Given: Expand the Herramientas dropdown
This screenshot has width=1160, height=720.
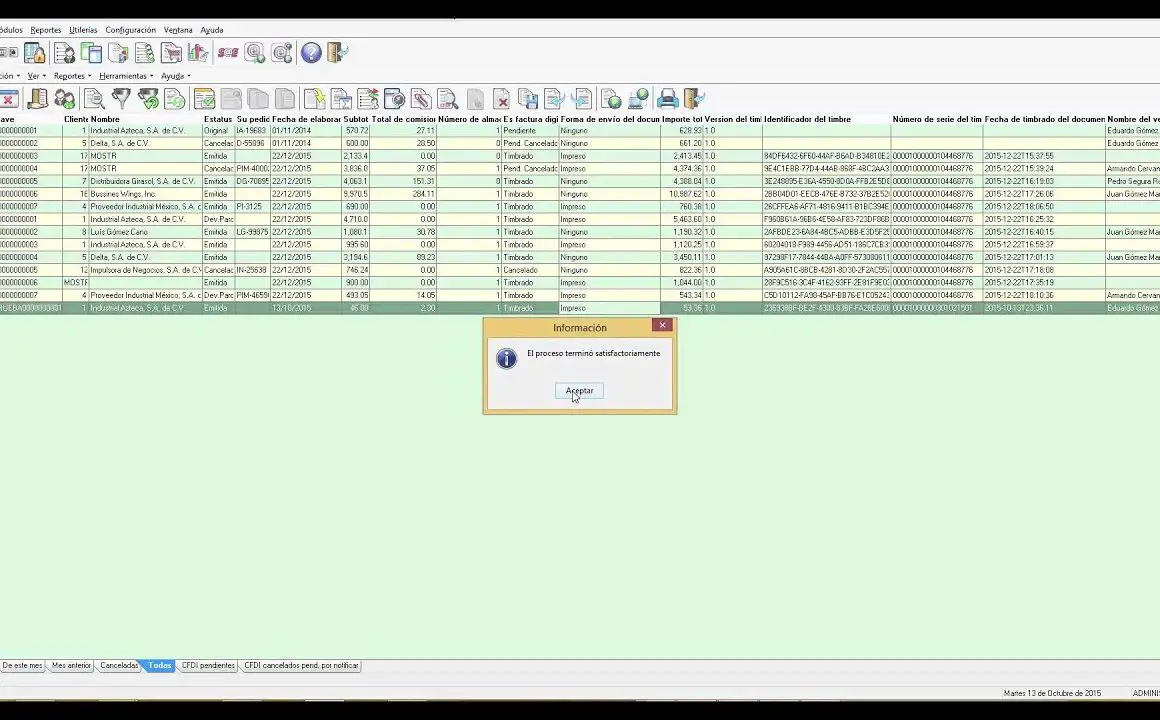Looking at the screenshot, I should [x=125, y=76].
